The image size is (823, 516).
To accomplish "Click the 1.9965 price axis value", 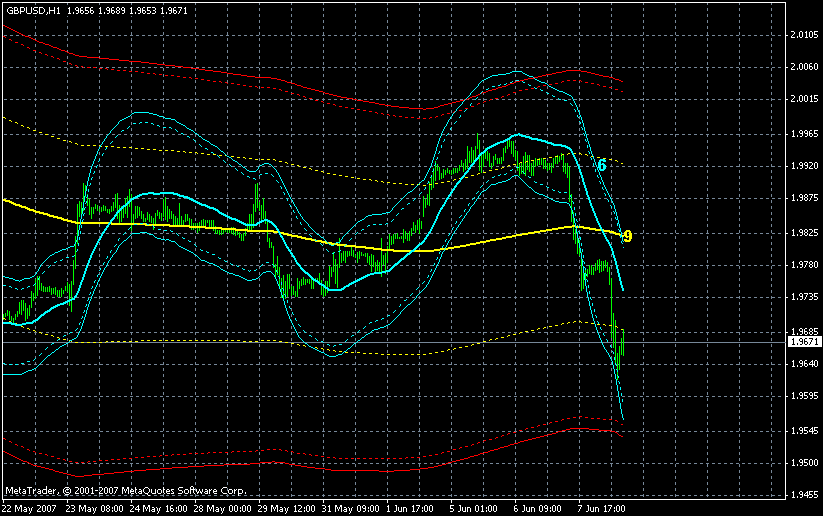I will [805, 134].
